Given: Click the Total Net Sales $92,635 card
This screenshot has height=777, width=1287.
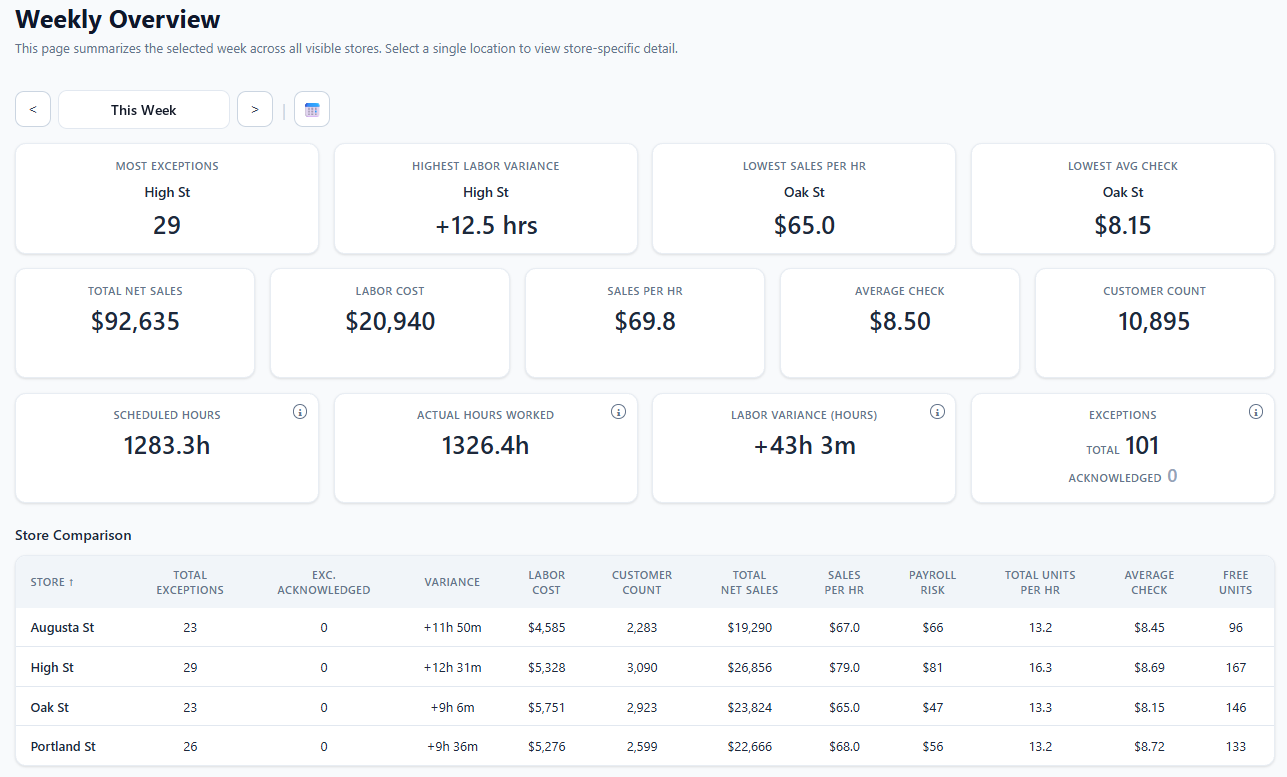Looking at the screenshot, I should 135,323.
